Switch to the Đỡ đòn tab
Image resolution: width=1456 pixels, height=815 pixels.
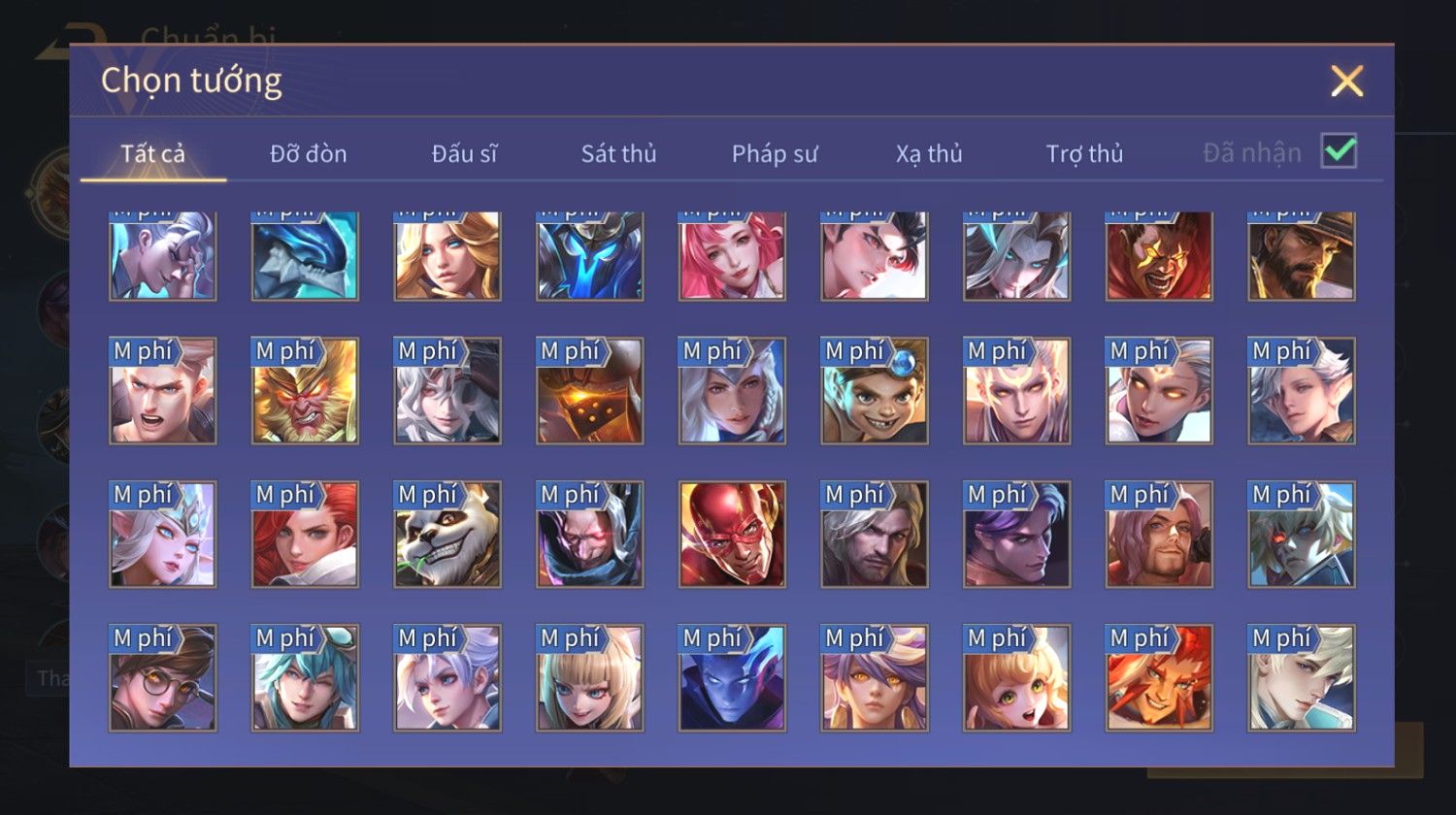click(309, 153)
